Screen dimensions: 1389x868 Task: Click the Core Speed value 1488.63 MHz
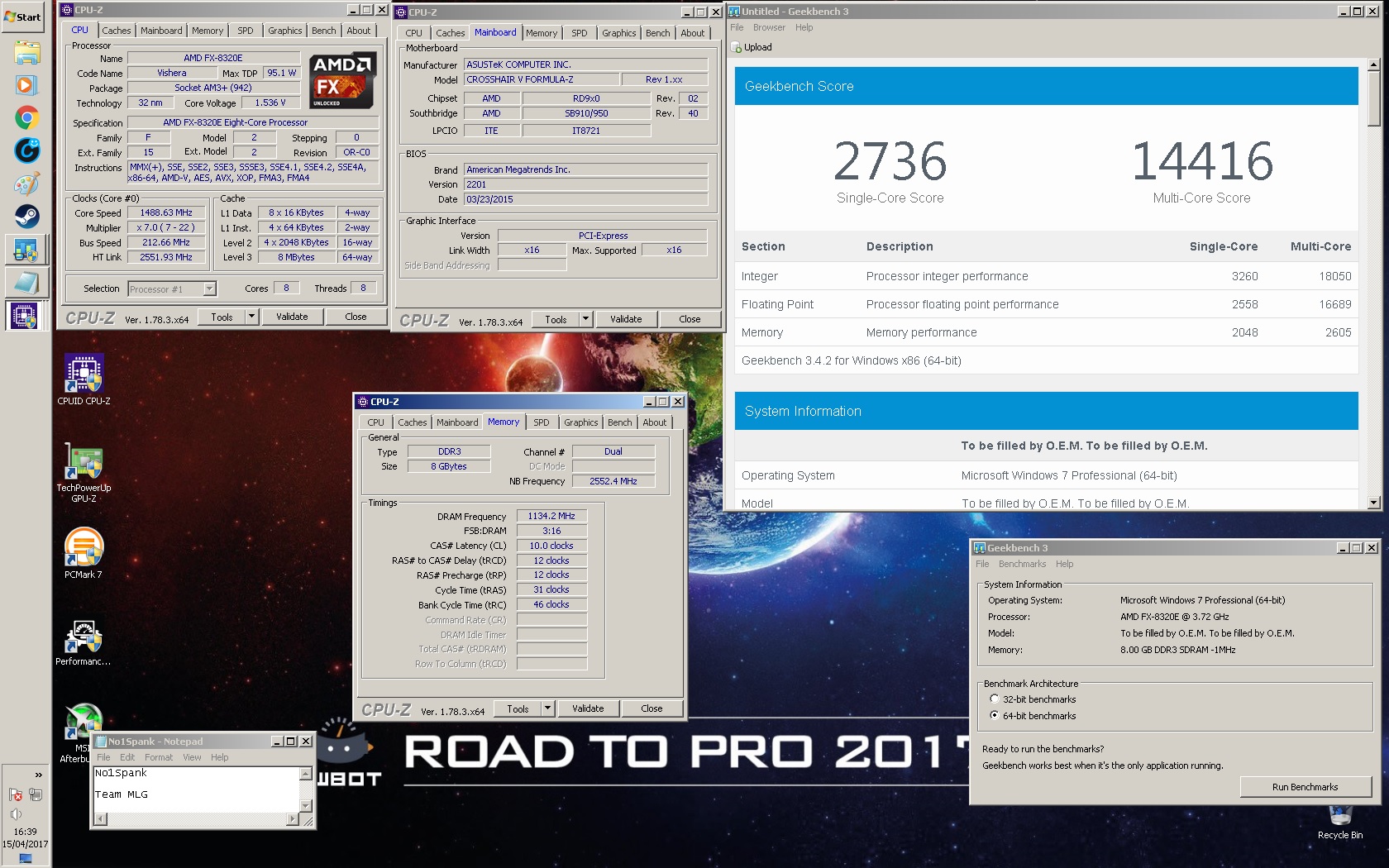[166, 212]
